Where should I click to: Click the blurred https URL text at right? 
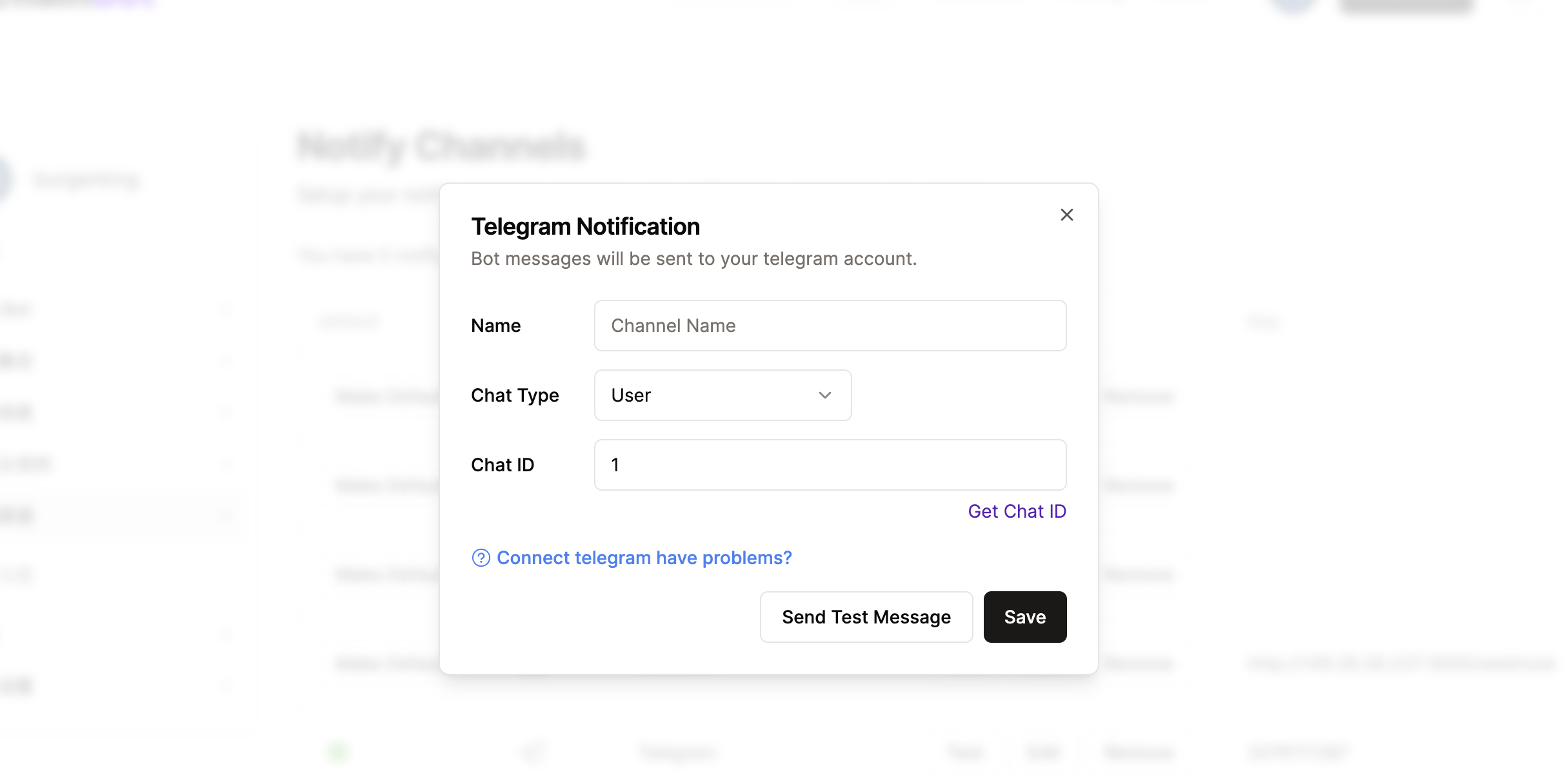click(1400, 663)
